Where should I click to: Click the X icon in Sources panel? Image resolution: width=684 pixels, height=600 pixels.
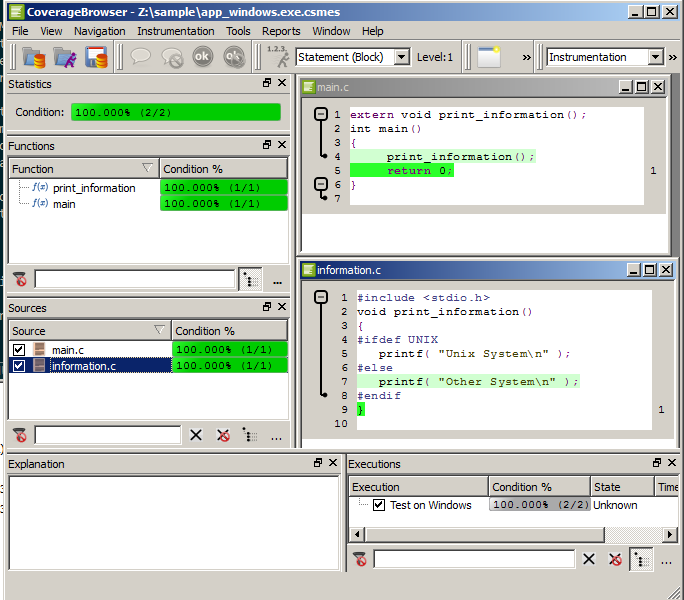pyautogui.click(x=196, y=435)
